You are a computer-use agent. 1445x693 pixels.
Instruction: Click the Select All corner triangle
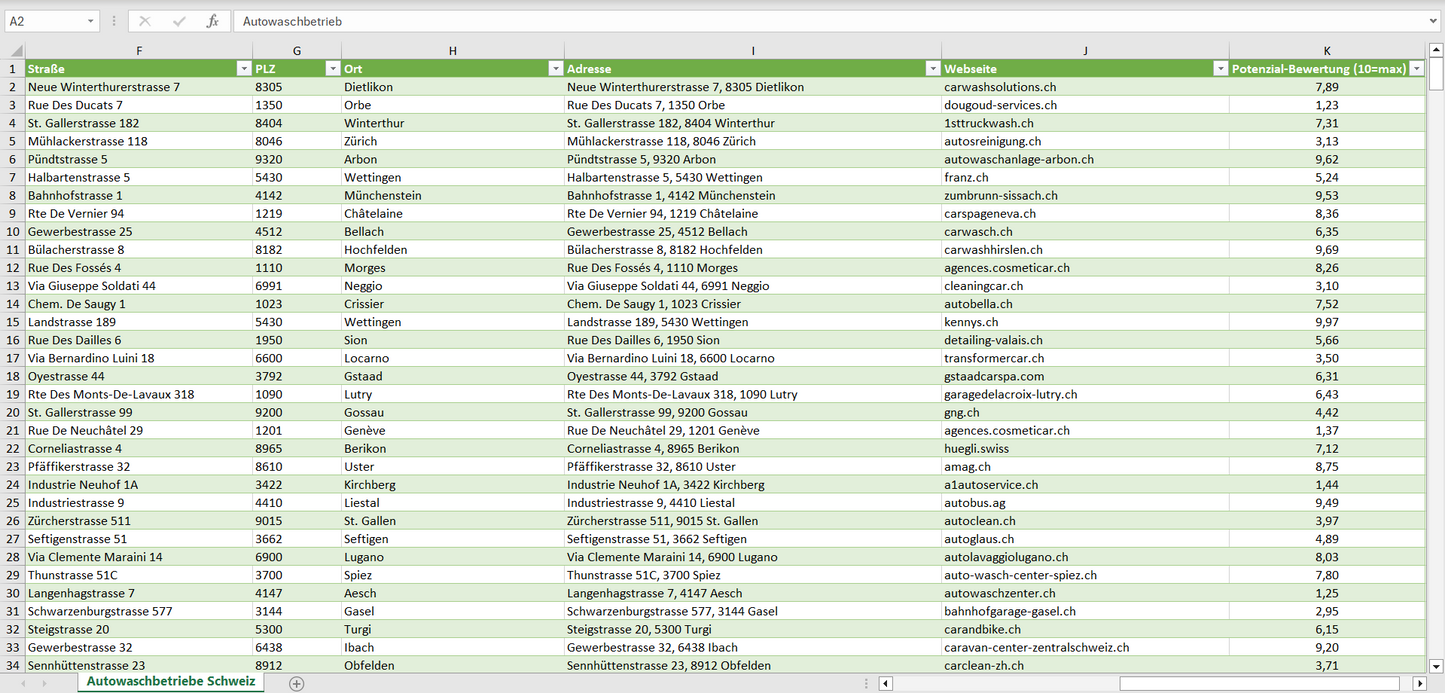click(x=14, y=51)
